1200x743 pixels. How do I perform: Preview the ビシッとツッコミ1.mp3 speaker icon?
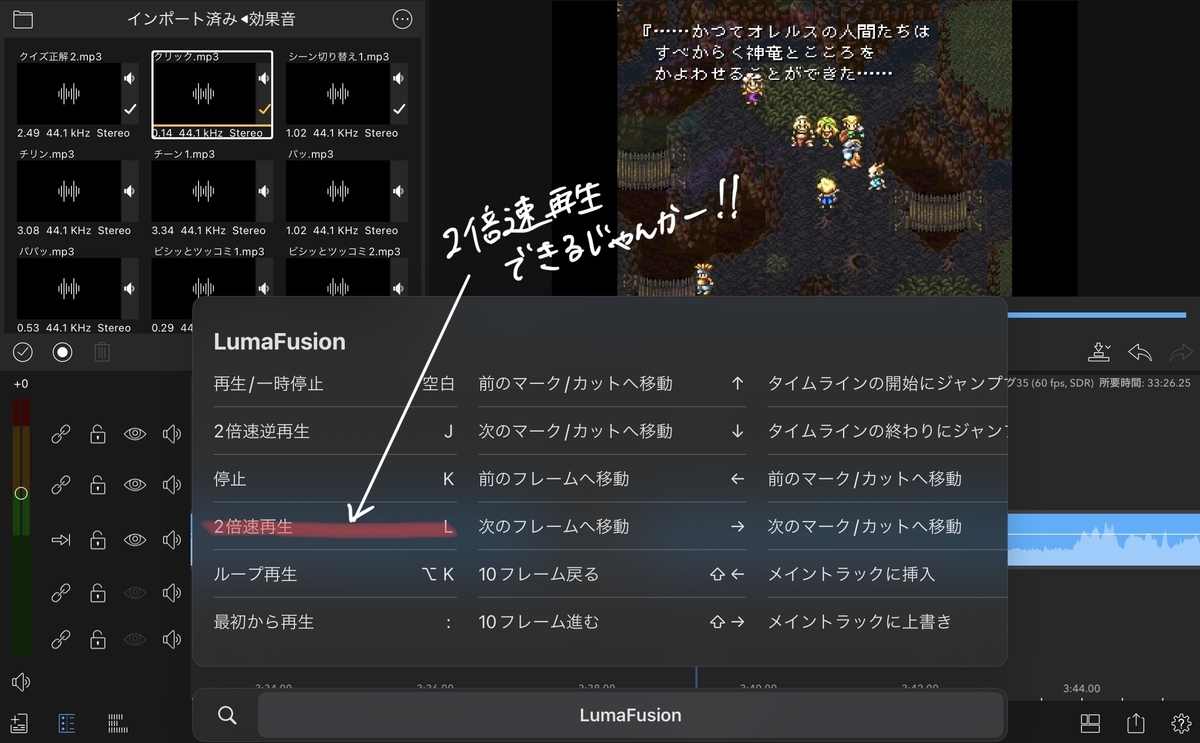pos(264,288)
